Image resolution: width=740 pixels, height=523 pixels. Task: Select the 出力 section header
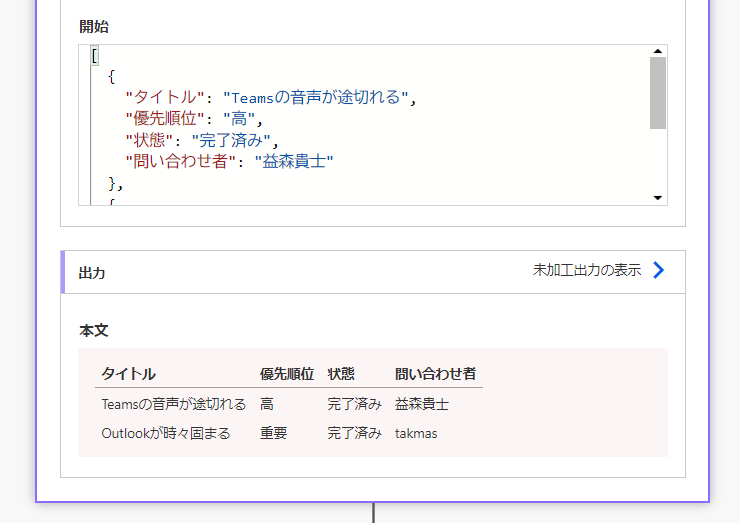[x=373, y=272]
